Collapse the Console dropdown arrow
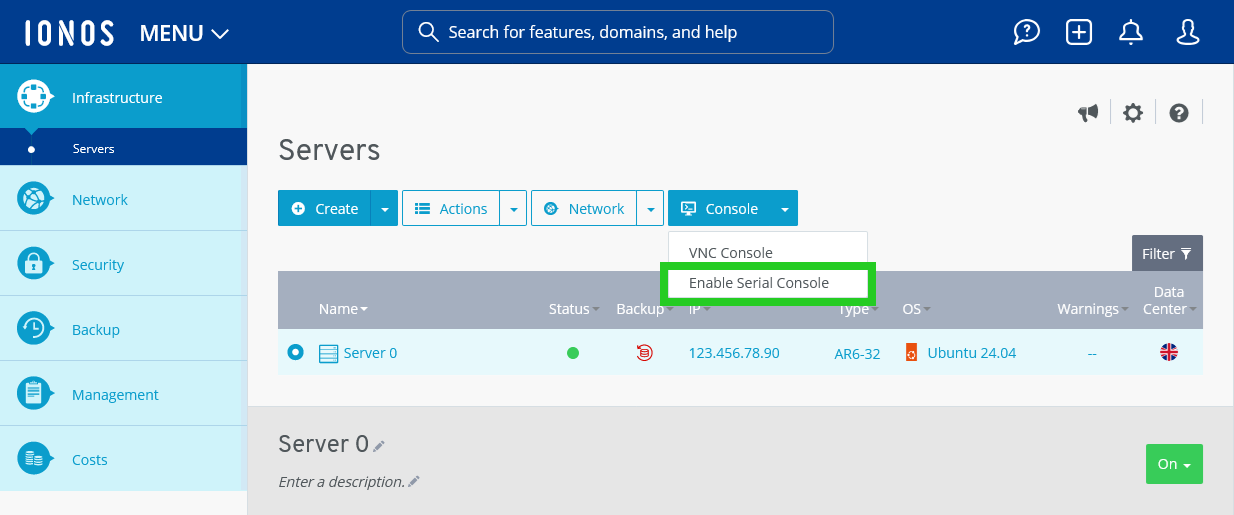Image resolution: width=1234 pixels, height=515 pixels. pos(785,208)
